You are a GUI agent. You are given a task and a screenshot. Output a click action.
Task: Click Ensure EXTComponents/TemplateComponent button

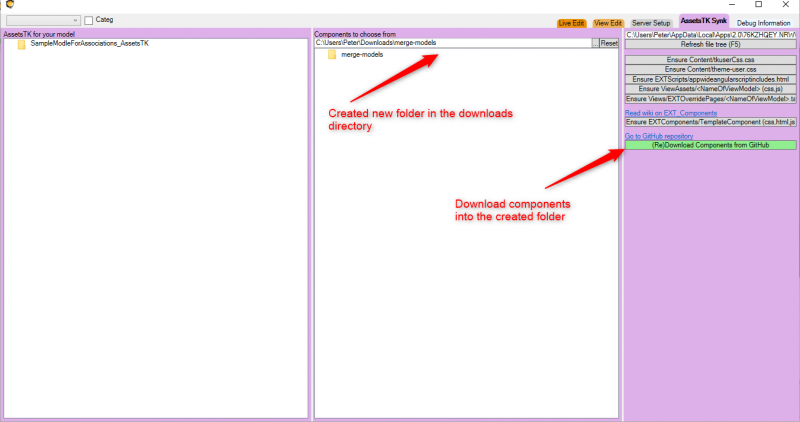(x=710, y=122)
